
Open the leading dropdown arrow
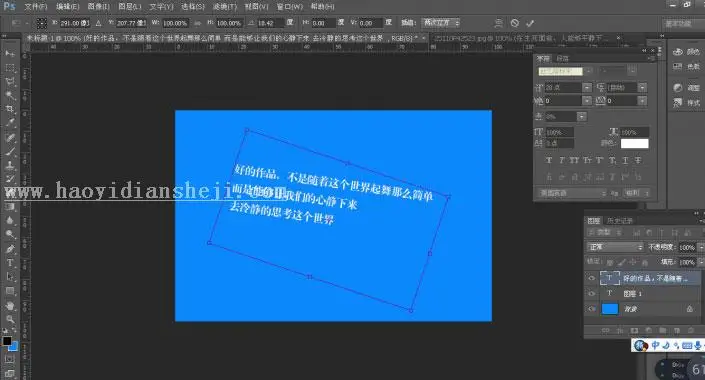pyautogui.click(x=643, y=88)
